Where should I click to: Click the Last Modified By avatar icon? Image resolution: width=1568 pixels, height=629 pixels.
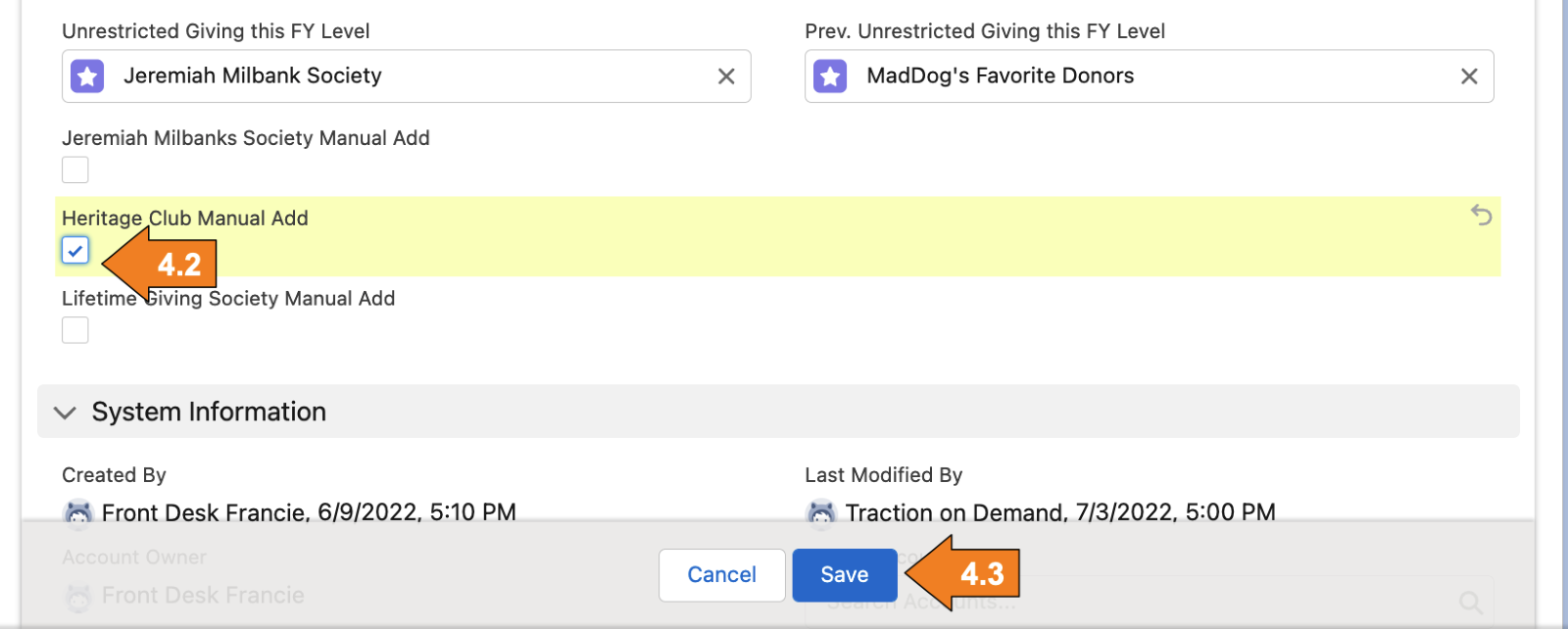[821, 512]
